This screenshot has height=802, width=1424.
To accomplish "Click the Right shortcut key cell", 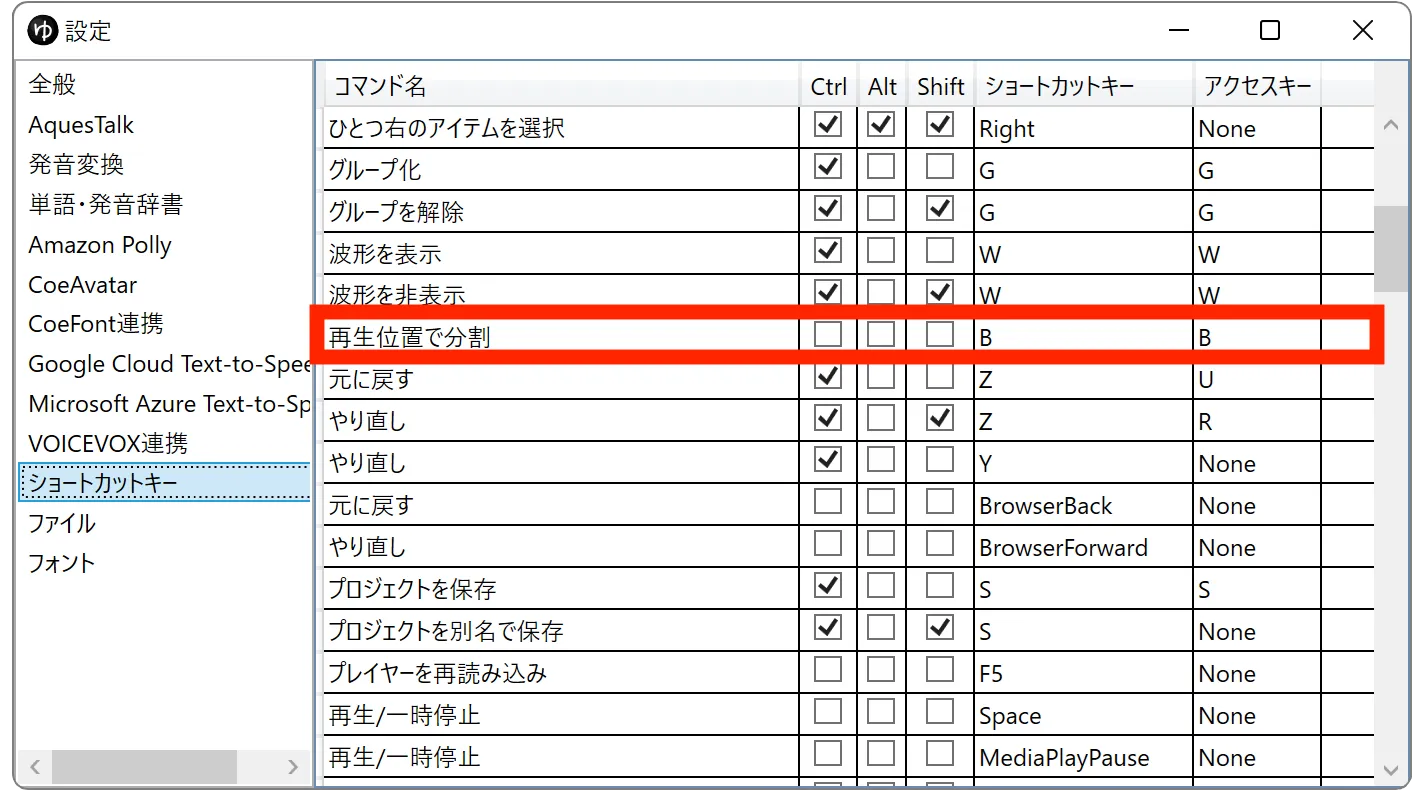I will [1084, 129].
